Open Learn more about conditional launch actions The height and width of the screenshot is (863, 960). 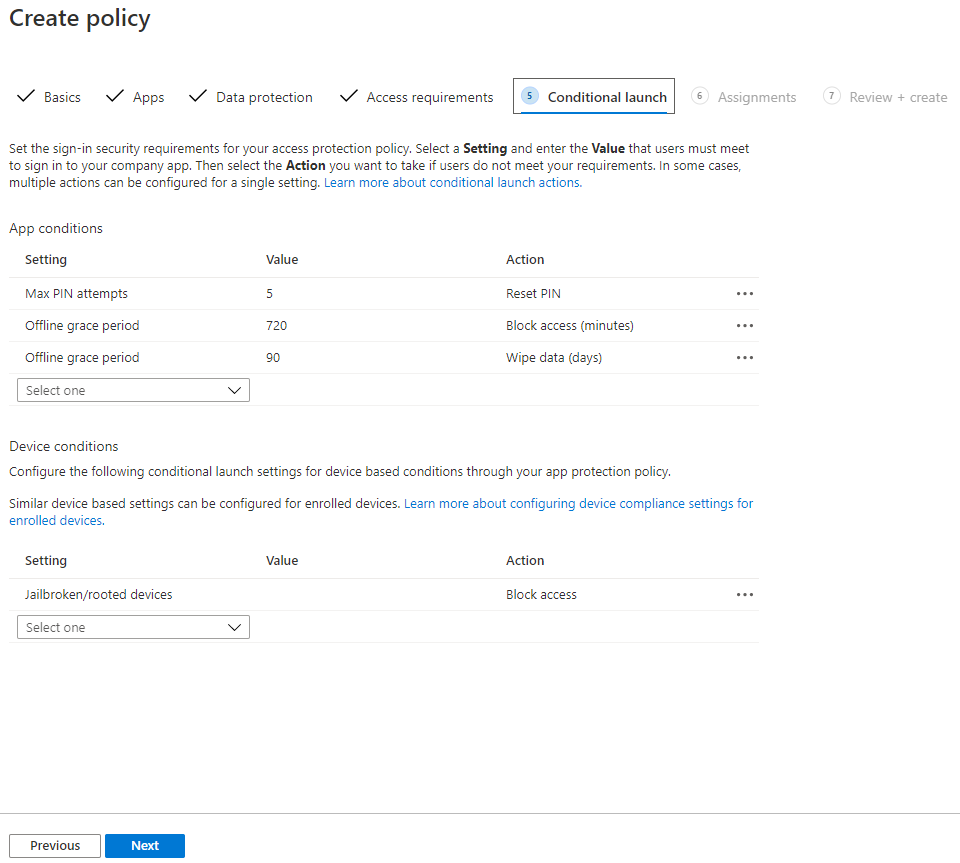[x=451, y=182]
